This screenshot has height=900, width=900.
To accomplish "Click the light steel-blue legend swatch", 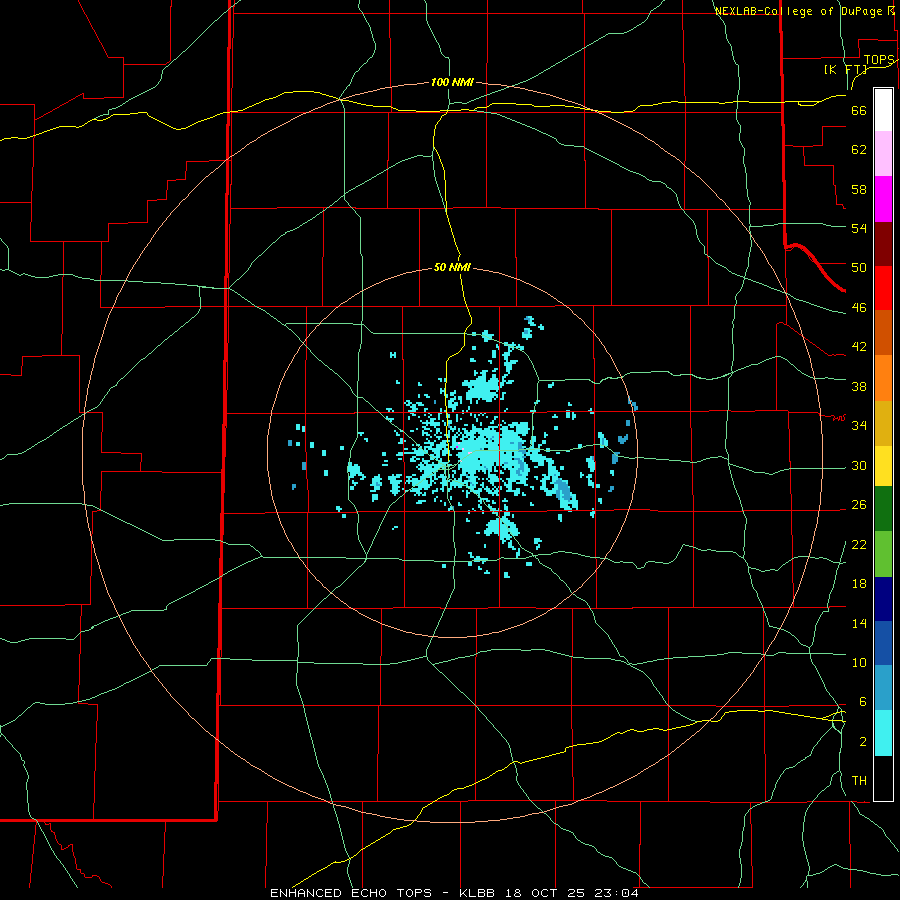I will [883, 687].
